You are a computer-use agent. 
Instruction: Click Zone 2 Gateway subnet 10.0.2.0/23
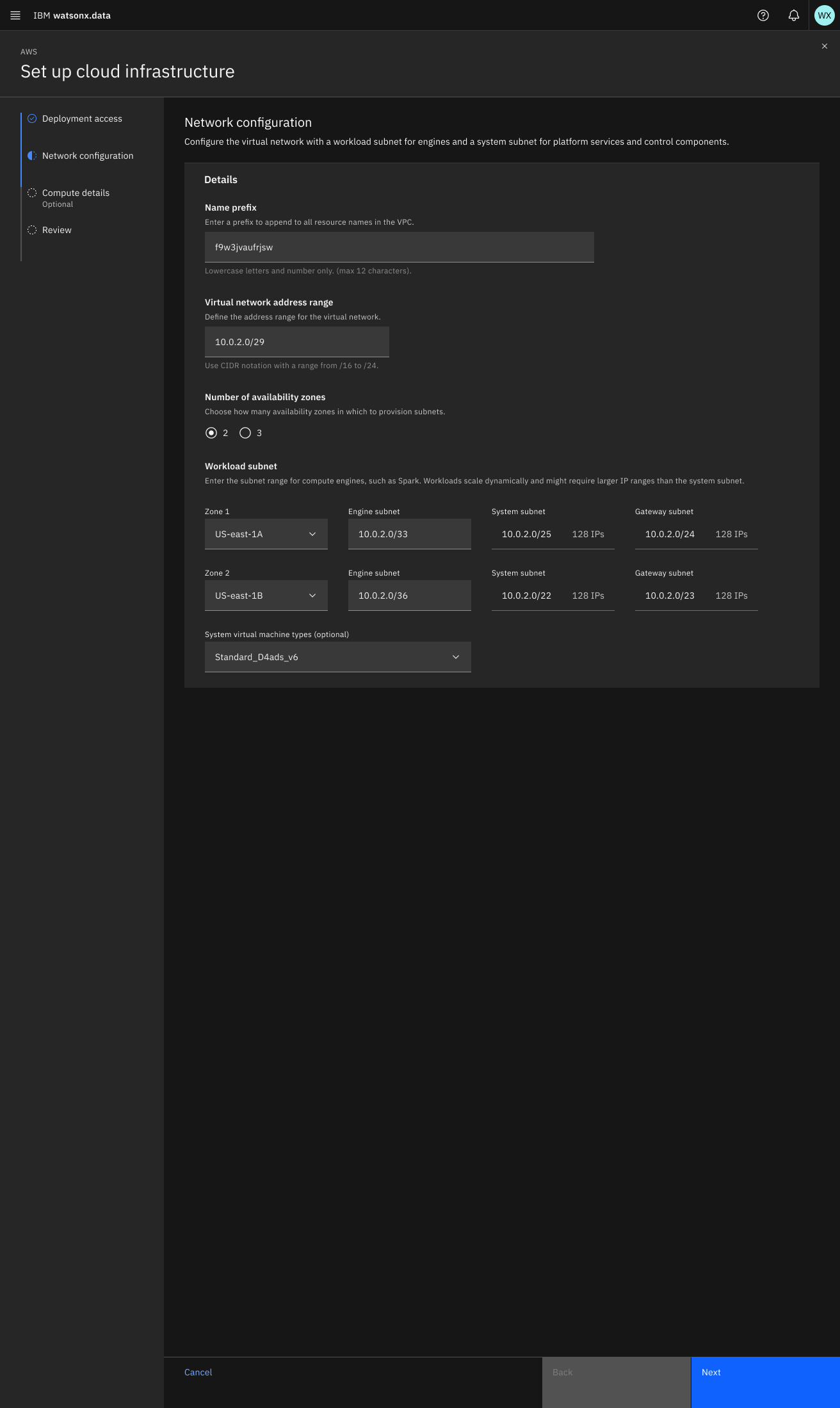pyautogui.click(x=697, y=595)
